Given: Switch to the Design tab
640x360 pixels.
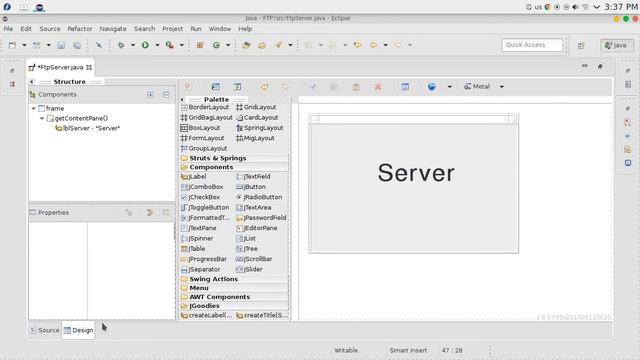Looking at the screenshot, I should pyautogui.click(x=78, y=330).
